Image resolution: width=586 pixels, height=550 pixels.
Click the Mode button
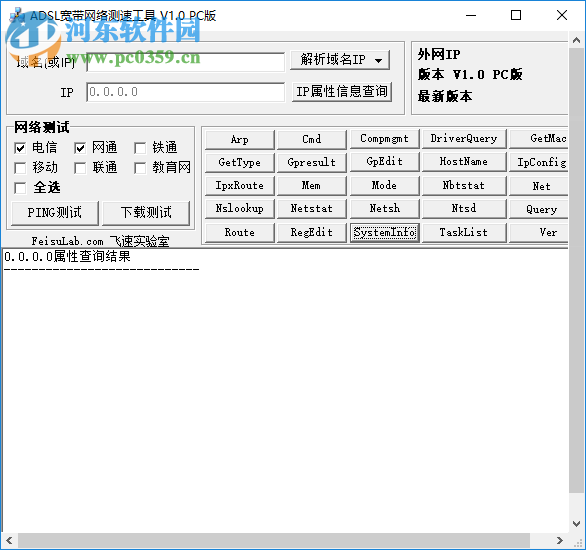click(x=384, y=186)
